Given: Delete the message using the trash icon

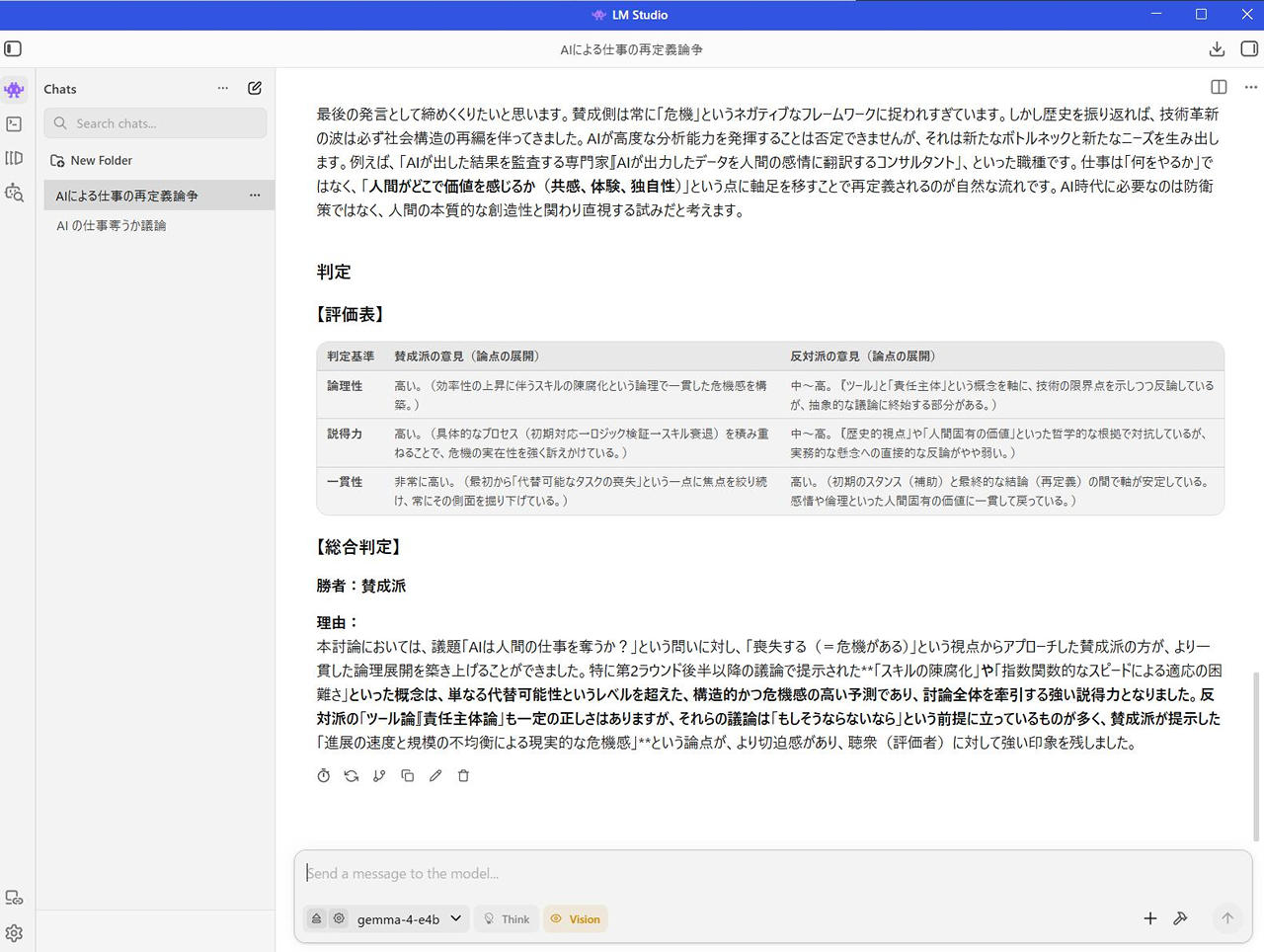Looking at the screenshot, I should tap(463, 776).
